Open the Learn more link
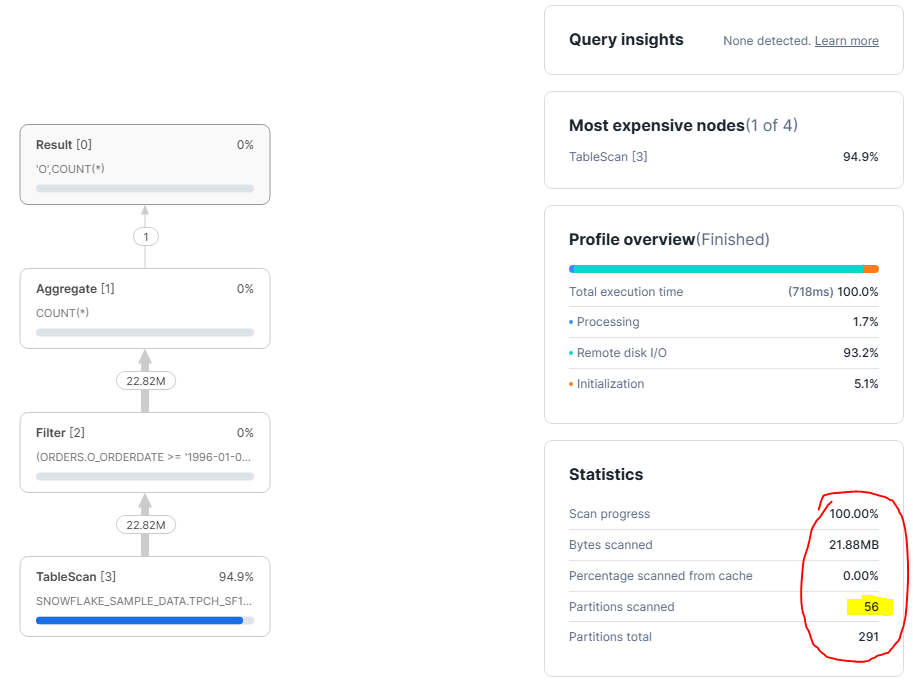Viewport: 913px width, 696px height. click(x=846, y=41)
